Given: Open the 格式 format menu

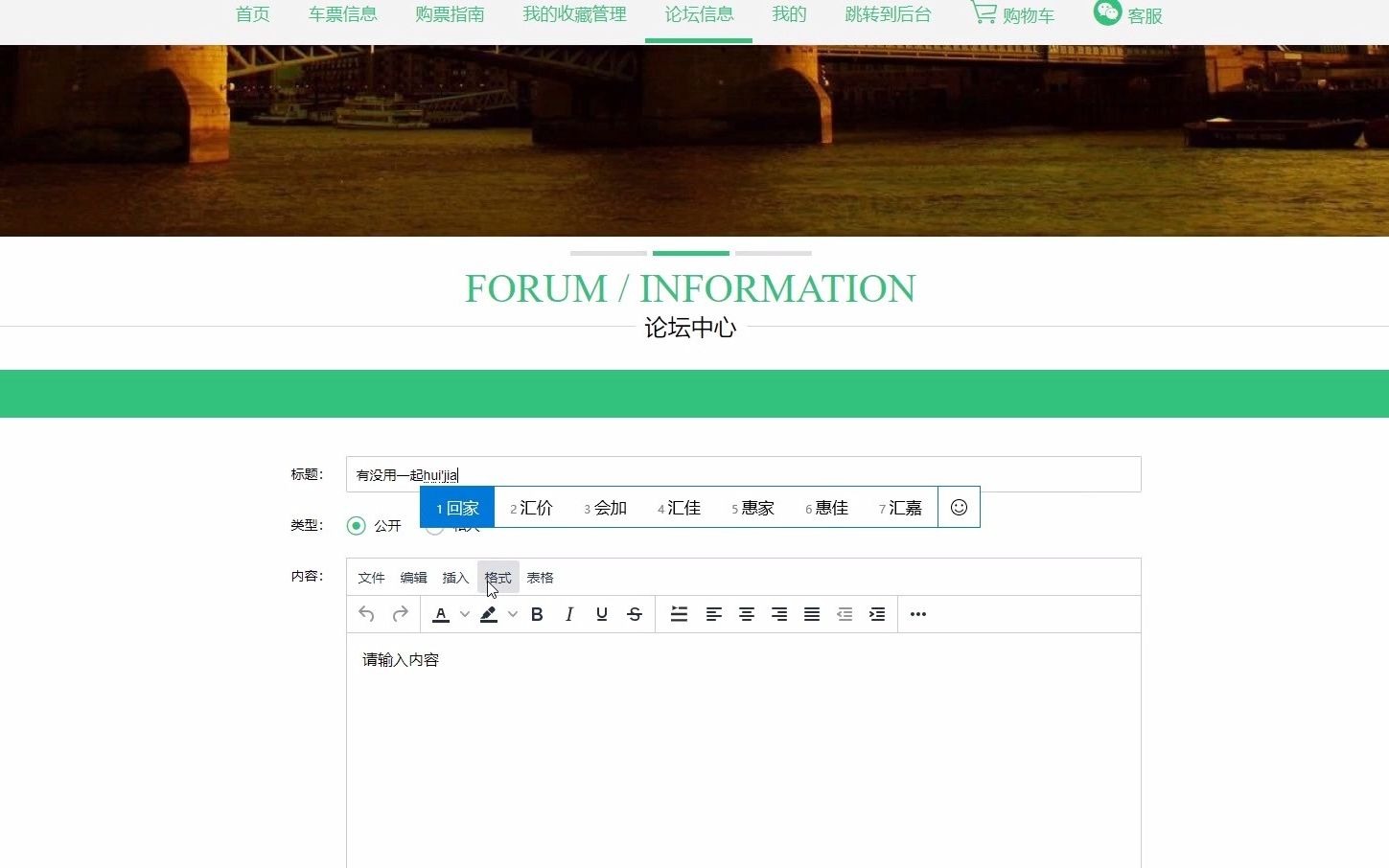Looking at the screenshot, I should [498, 577].
